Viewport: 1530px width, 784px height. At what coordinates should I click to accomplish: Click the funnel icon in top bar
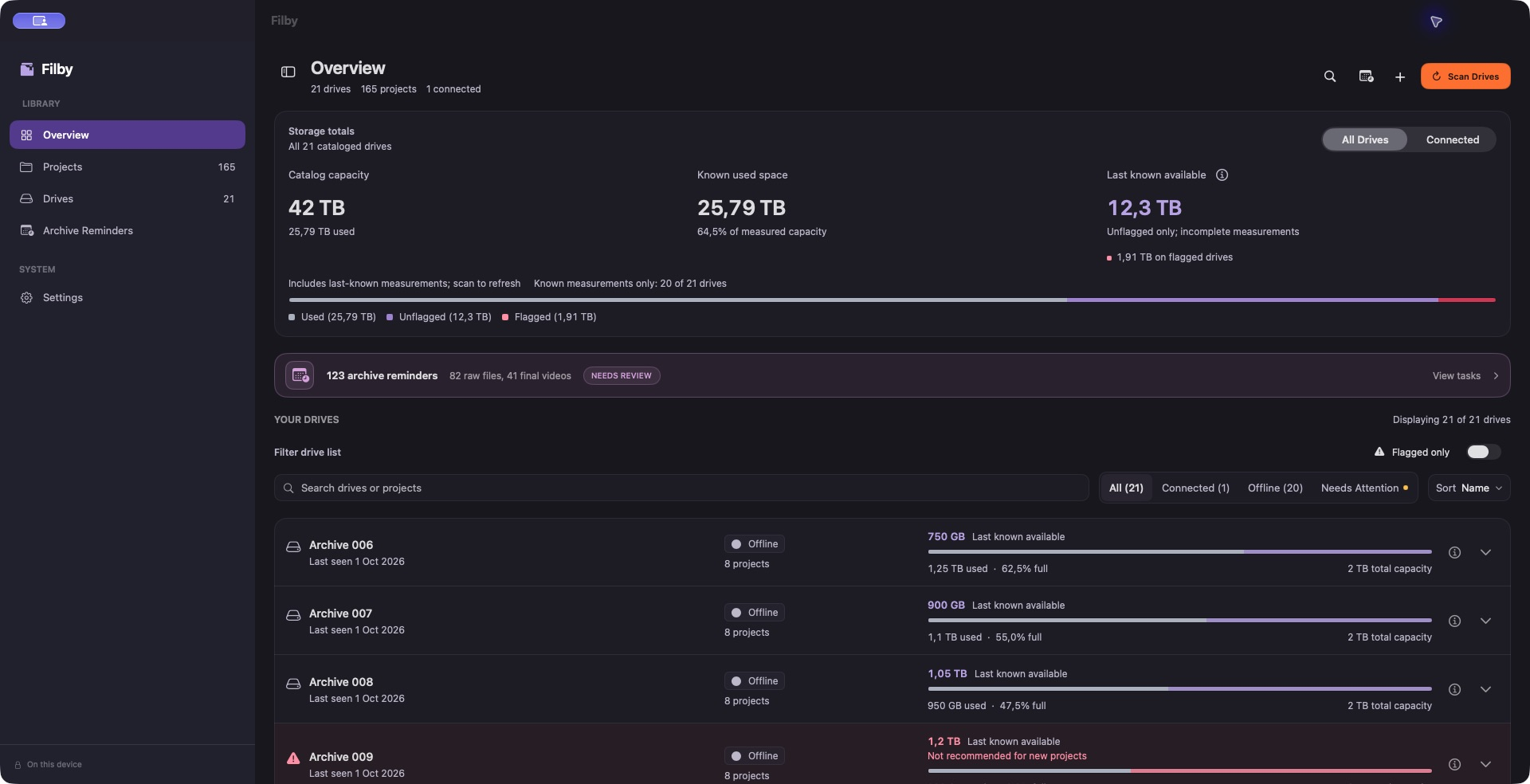pos(1436,22)
